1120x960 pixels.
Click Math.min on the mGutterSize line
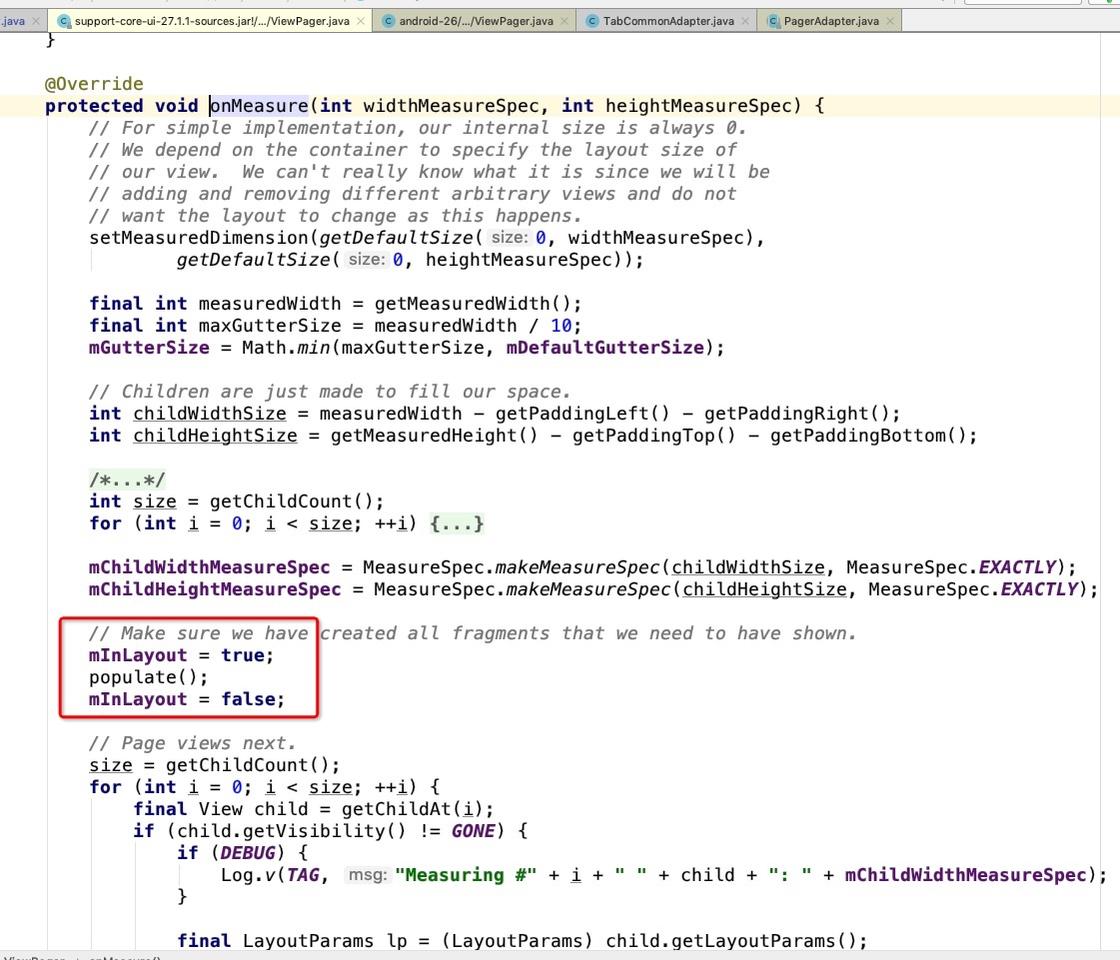point(286,348)
